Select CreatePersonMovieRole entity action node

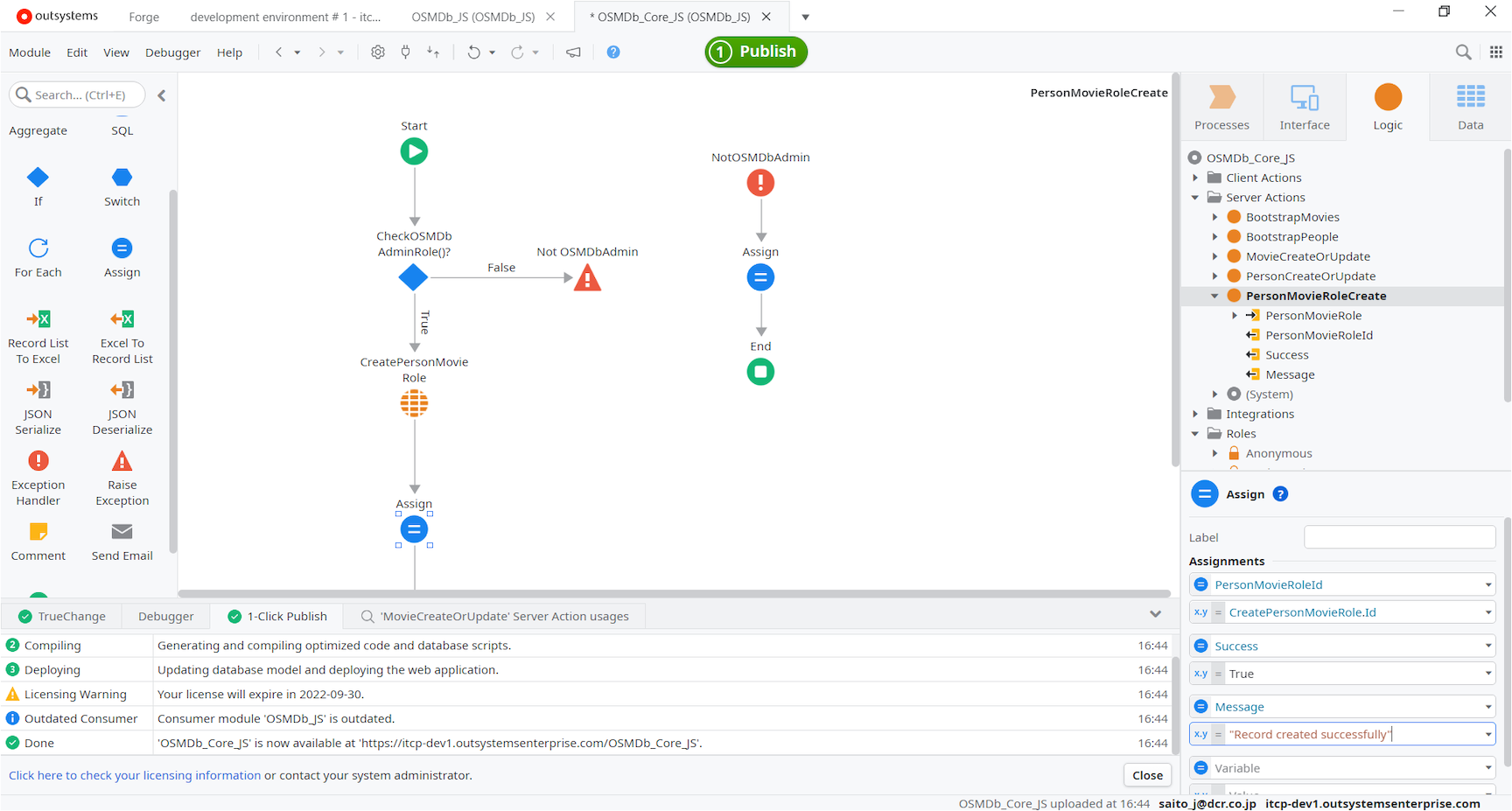(x=414, y=403)
